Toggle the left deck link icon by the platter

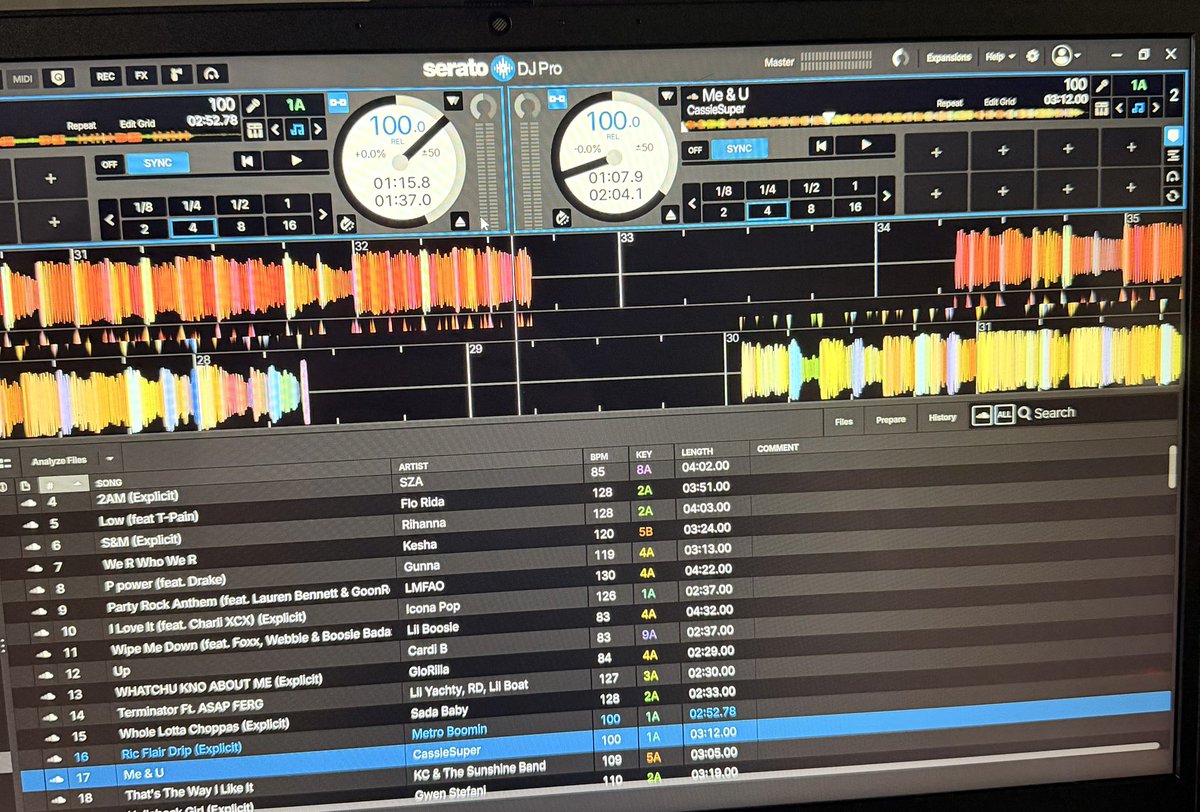click(x=337, y=101)
